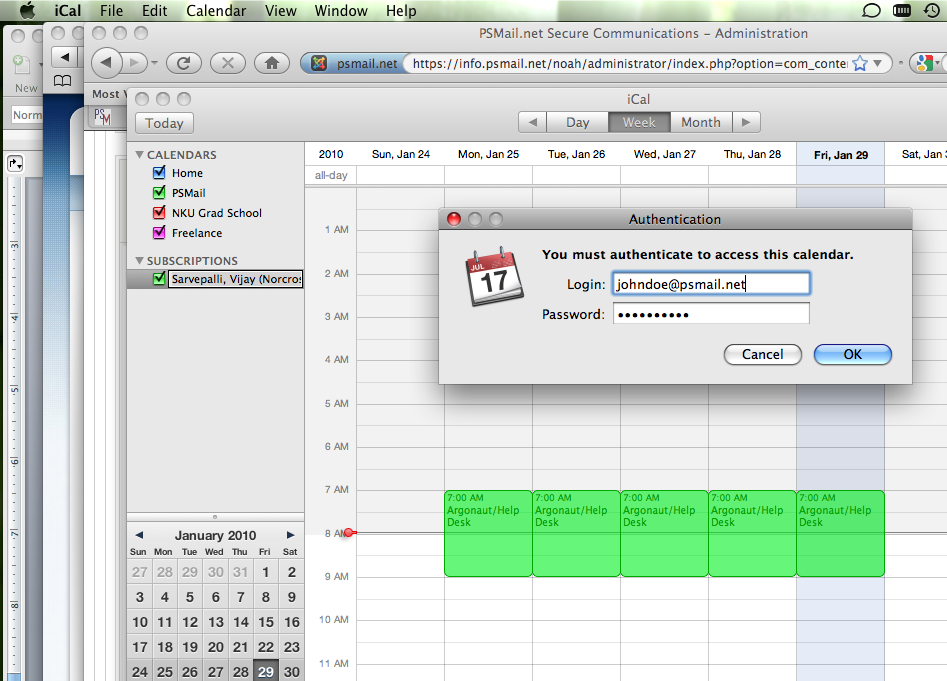This screenshot has width=947, height=681.
Task: Click the PSM favicon on the browser tab
Action: click(x=103, y=117)
